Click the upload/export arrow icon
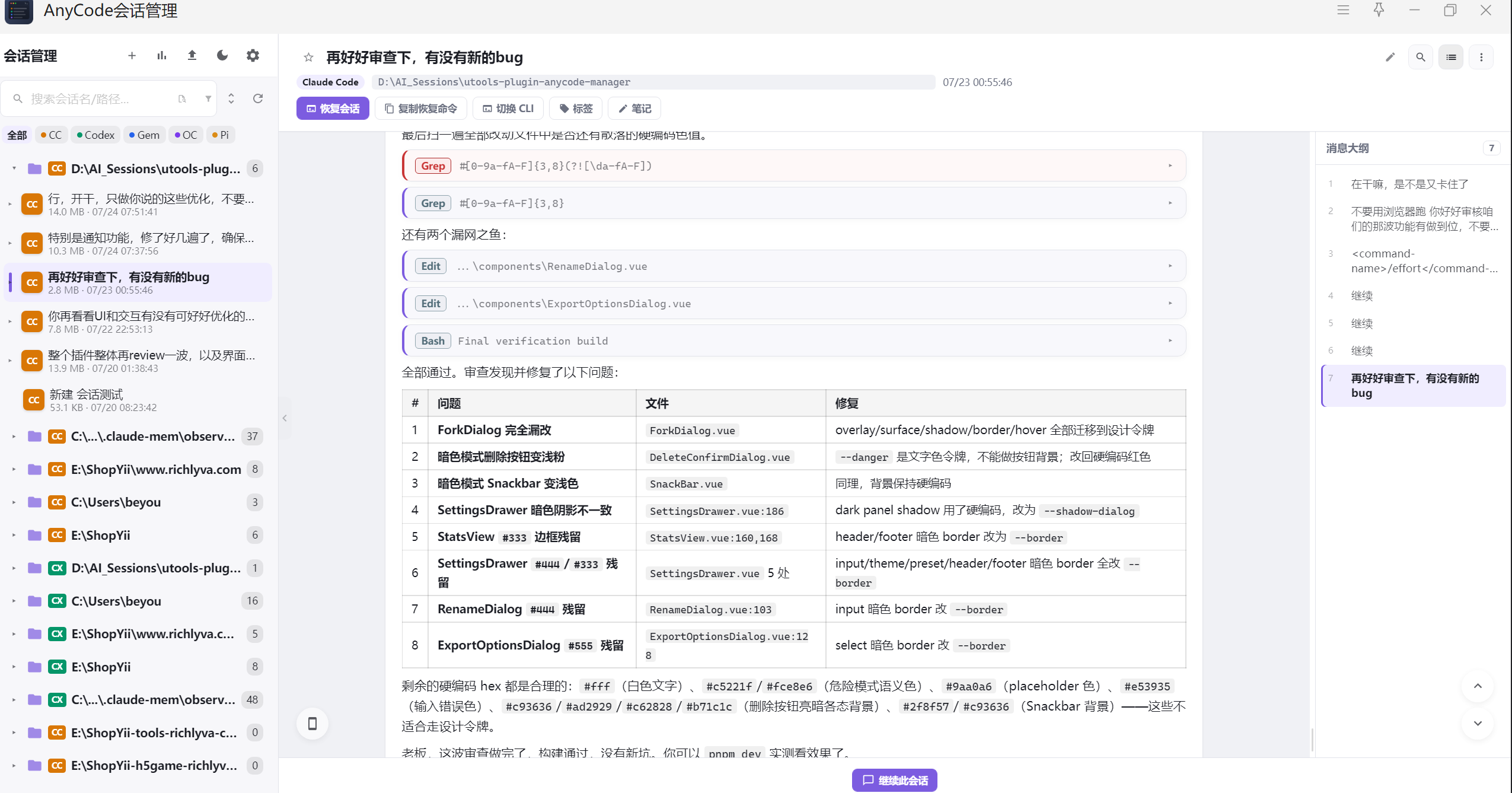1512x793 pixels. (x=192, y=56)
